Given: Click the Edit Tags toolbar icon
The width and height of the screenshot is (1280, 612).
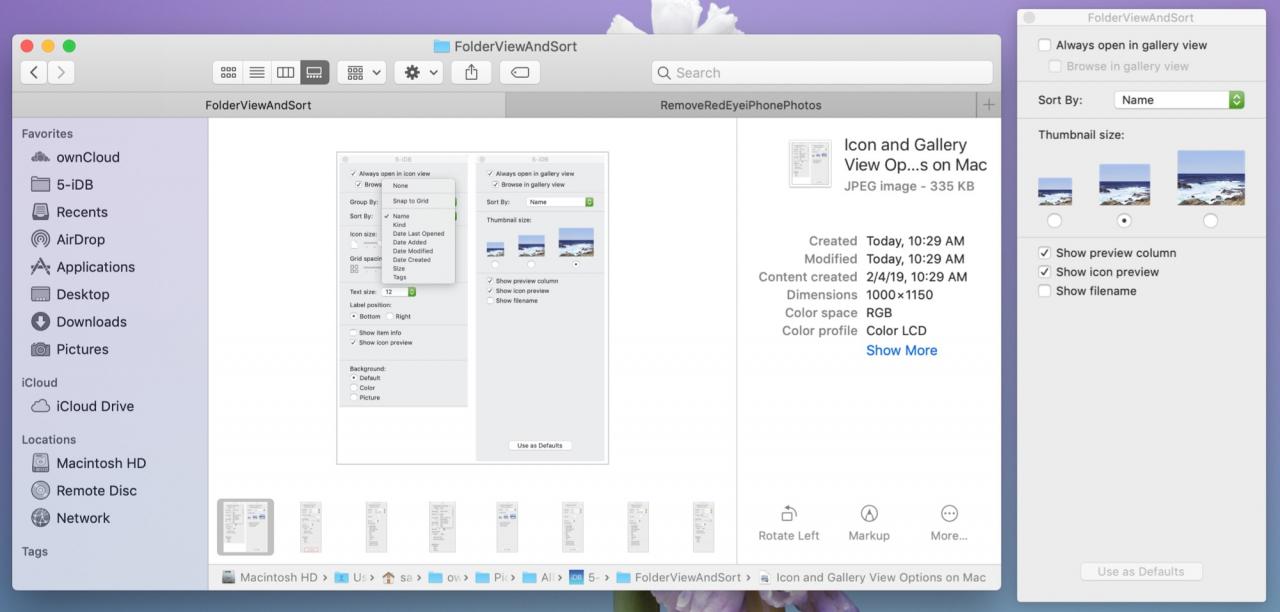Looking at the screenshot, I should pos(520,72).
